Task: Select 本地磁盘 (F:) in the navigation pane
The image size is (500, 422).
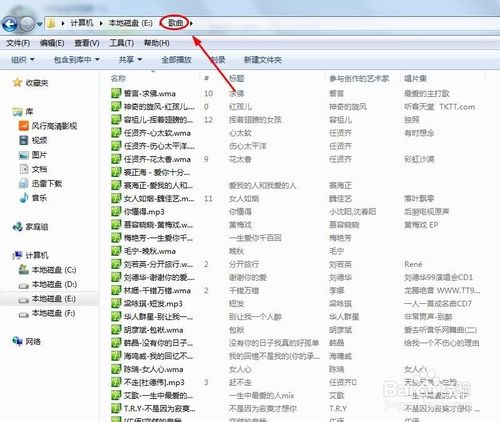Action: (53, 313)
